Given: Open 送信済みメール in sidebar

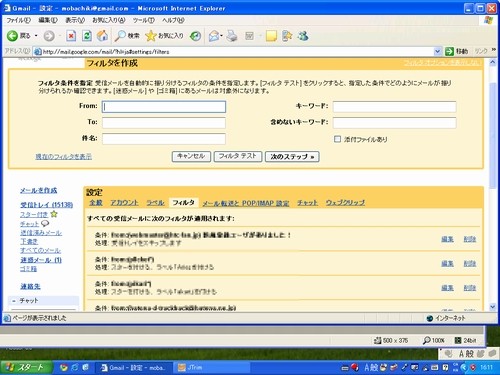Looking at the screenshot, I should pyautogui.click(x=41, y=233).
